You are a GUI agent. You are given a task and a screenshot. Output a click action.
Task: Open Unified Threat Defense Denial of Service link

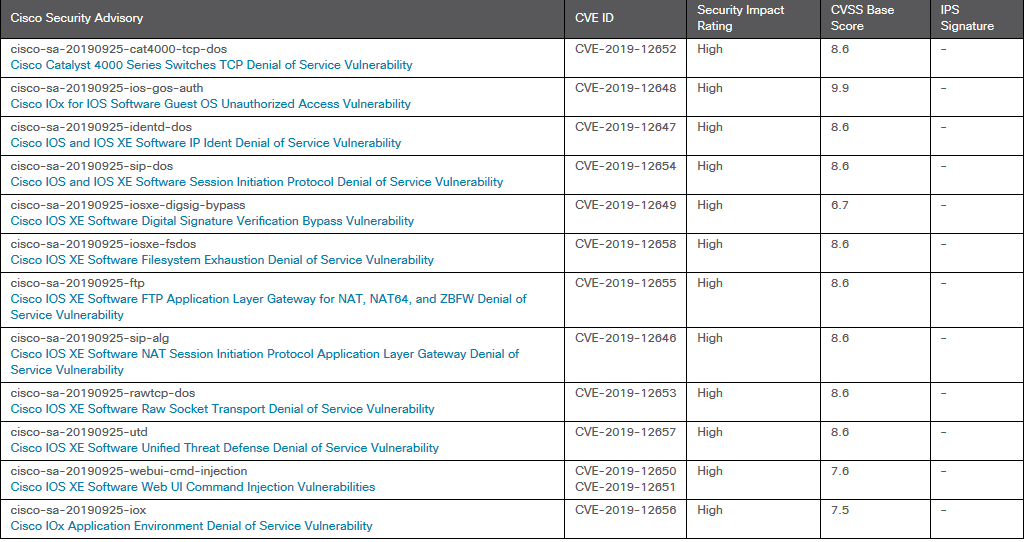pyautogui.click(x=224, y=448)
